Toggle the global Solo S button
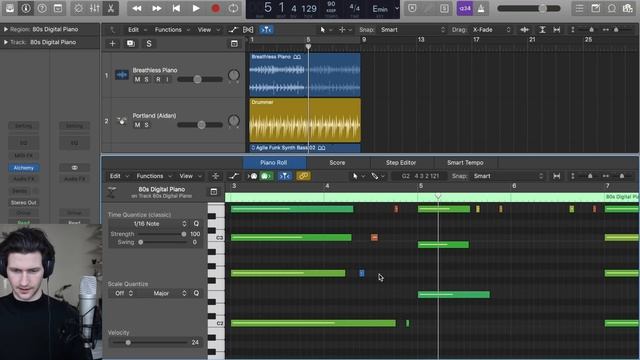The height and width of the screenshot is (360, 640). click(x=149, y=43)
